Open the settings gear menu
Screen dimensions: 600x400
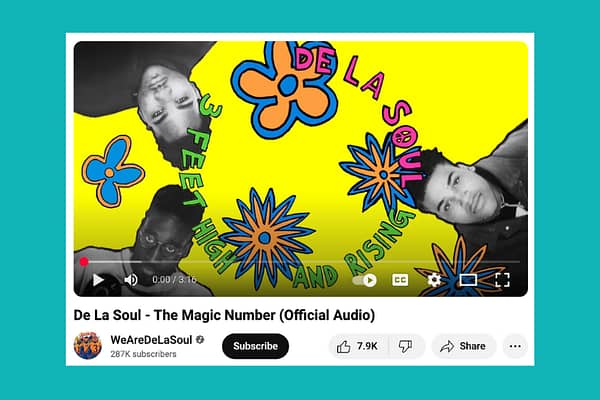[x=434, y=280]
